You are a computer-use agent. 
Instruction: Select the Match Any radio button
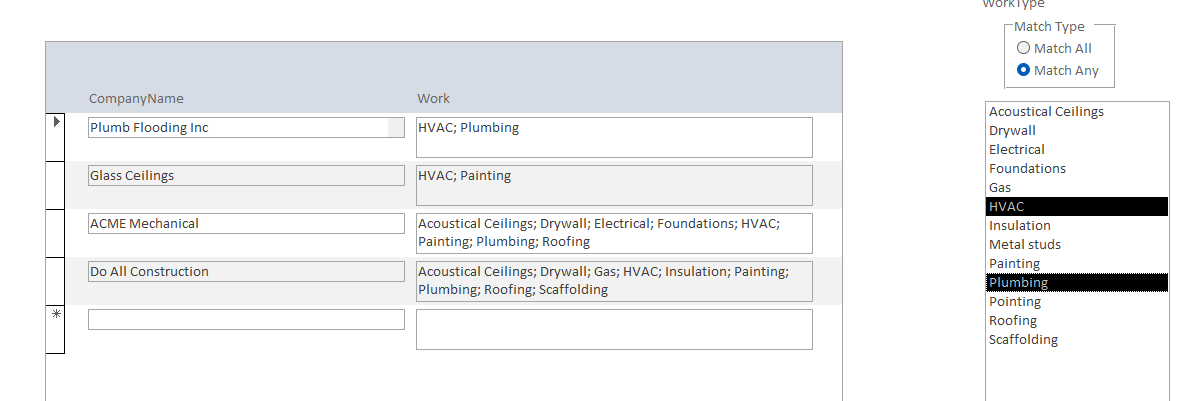click(x=1023, y=70)
